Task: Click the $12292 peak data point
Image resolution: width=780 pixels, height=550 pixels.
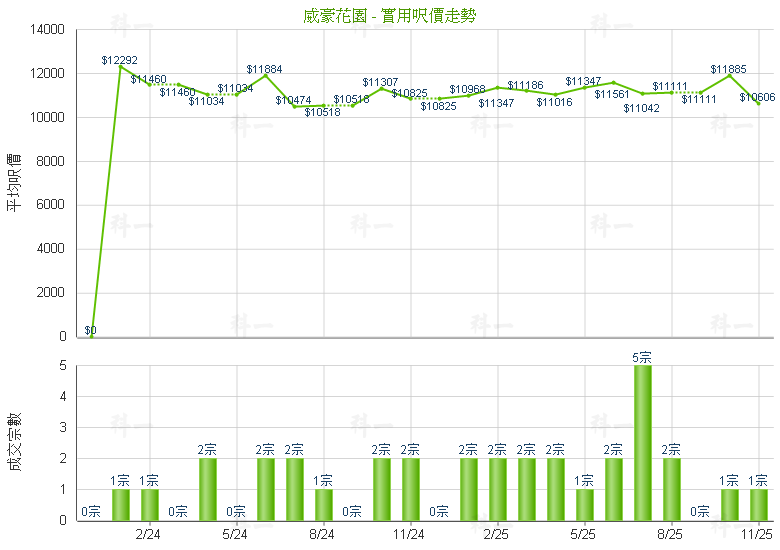Action: coord(120,67)
